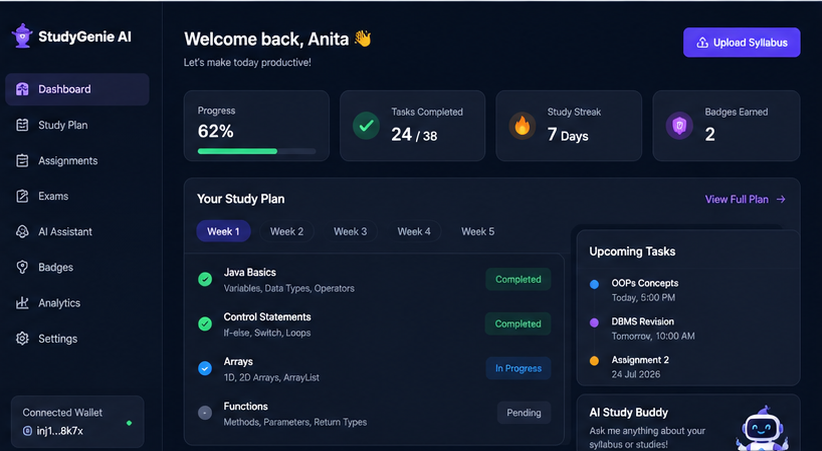Toggle the Java Basics completed check circle
The height and width of the screenshot is (451, 822).
click(x=205, y=279)
